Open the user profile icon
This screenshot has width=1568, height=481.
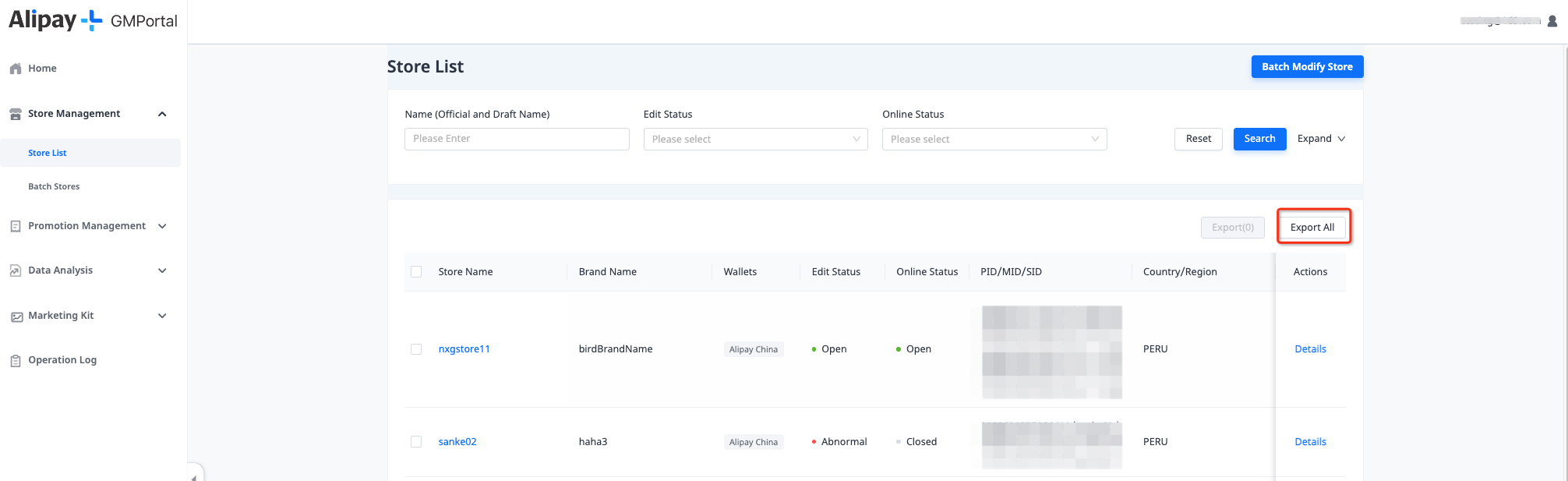coord(1552,21)
